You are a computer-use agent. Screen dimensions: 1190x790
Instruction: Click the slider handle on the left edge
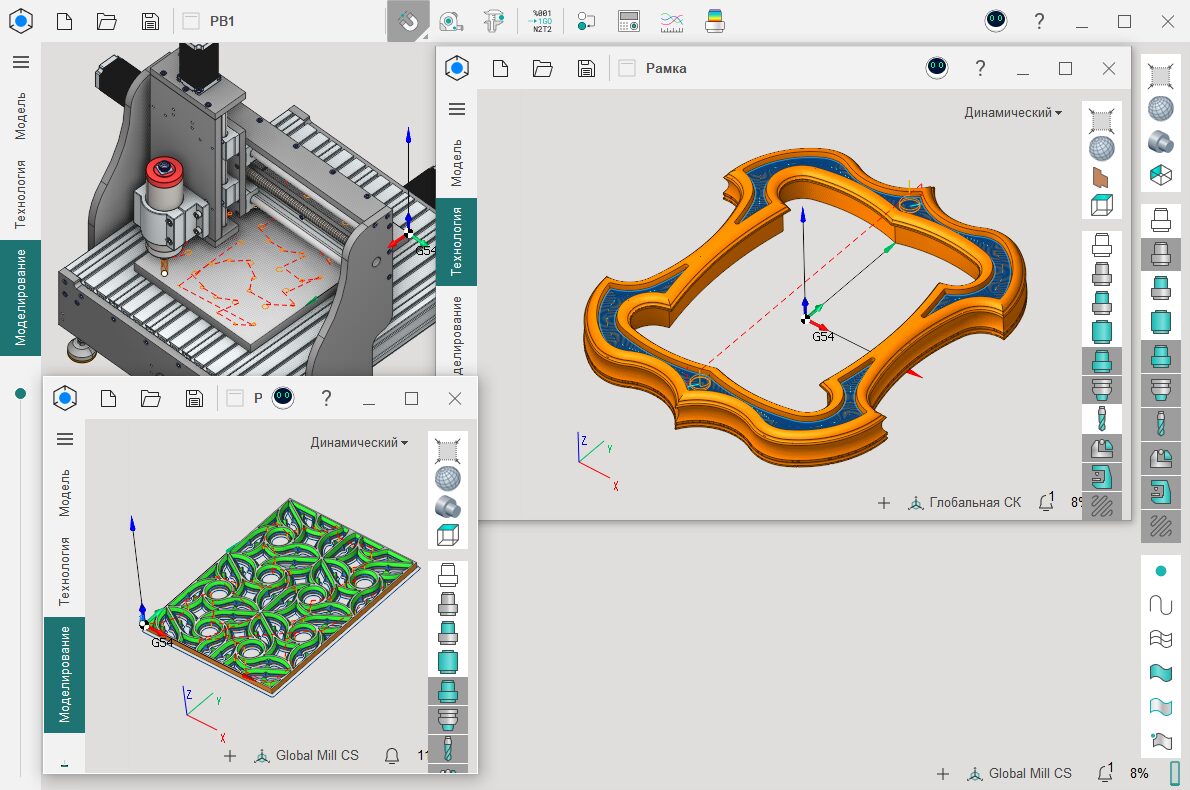[x=20, y=393]
